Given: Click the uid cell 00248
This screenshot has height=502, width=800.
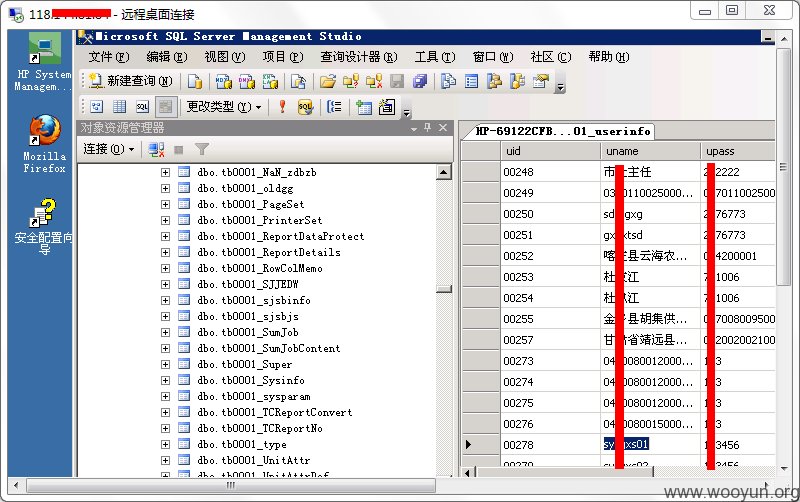Looking at the screenshot, I should (x=551, y=172).
